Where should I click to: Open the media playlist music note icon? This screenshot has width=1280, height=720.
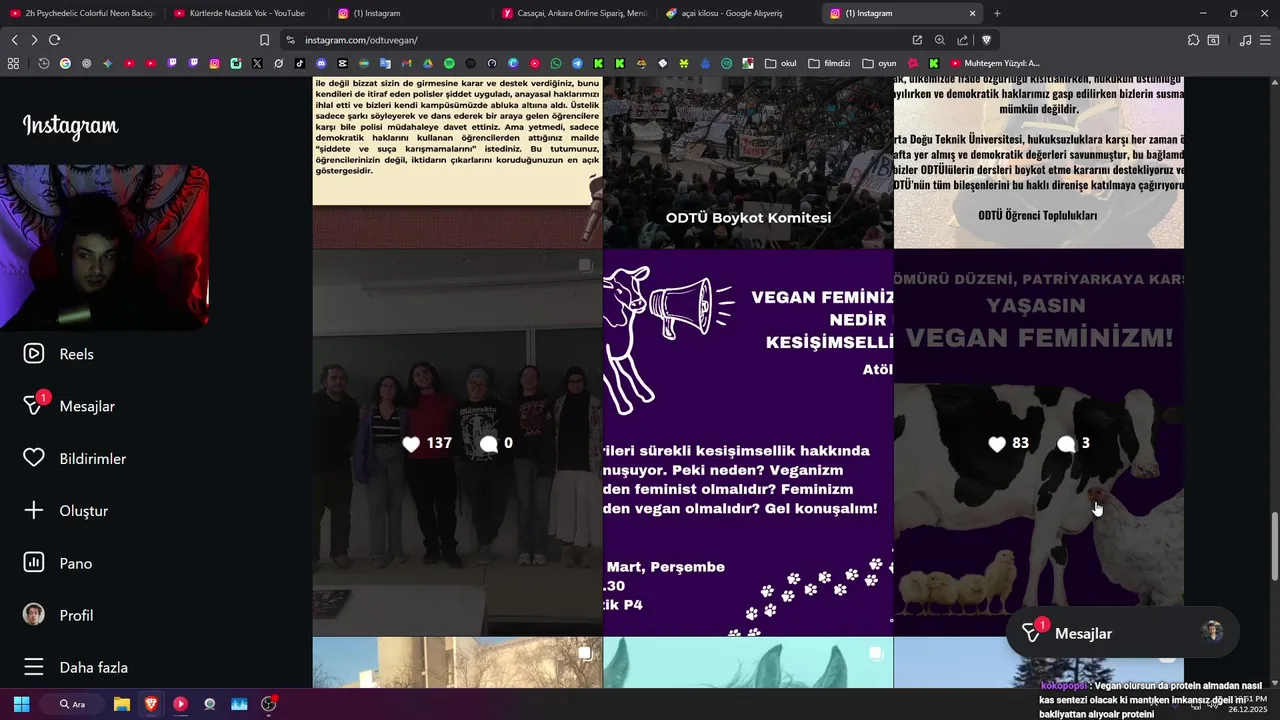1245,40
